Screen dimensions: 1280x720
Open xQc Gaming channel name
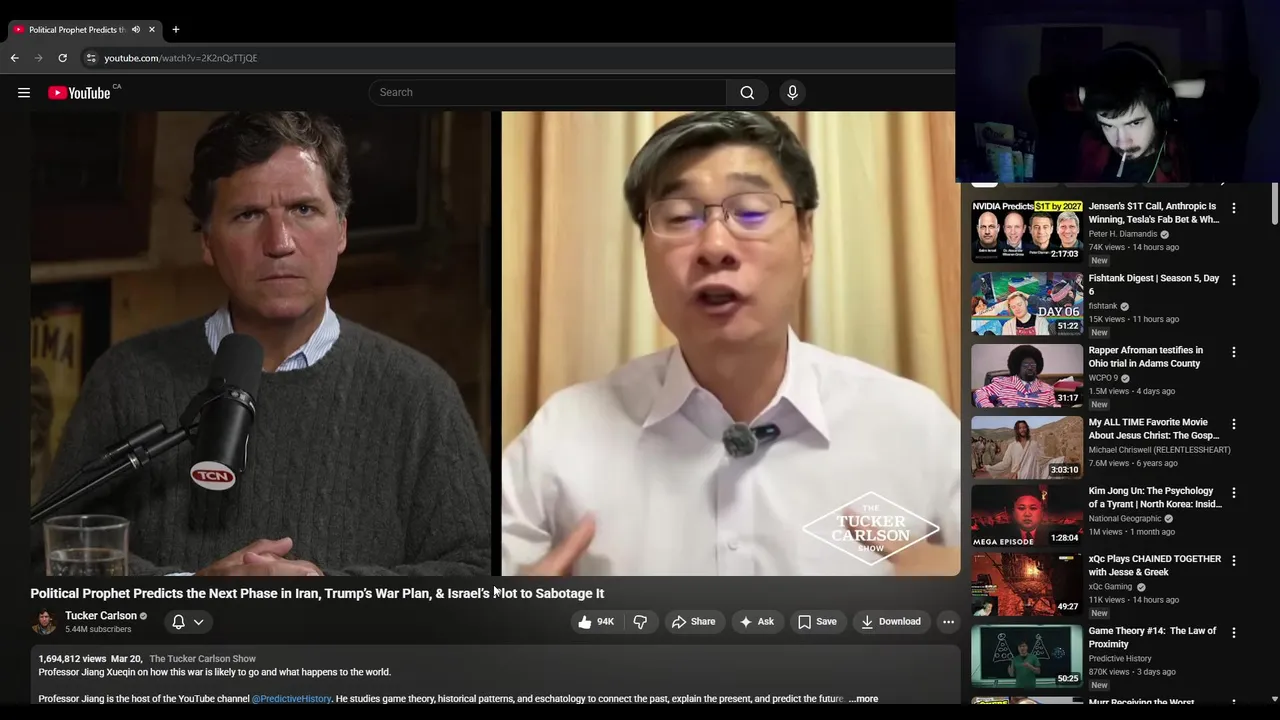1110,587
